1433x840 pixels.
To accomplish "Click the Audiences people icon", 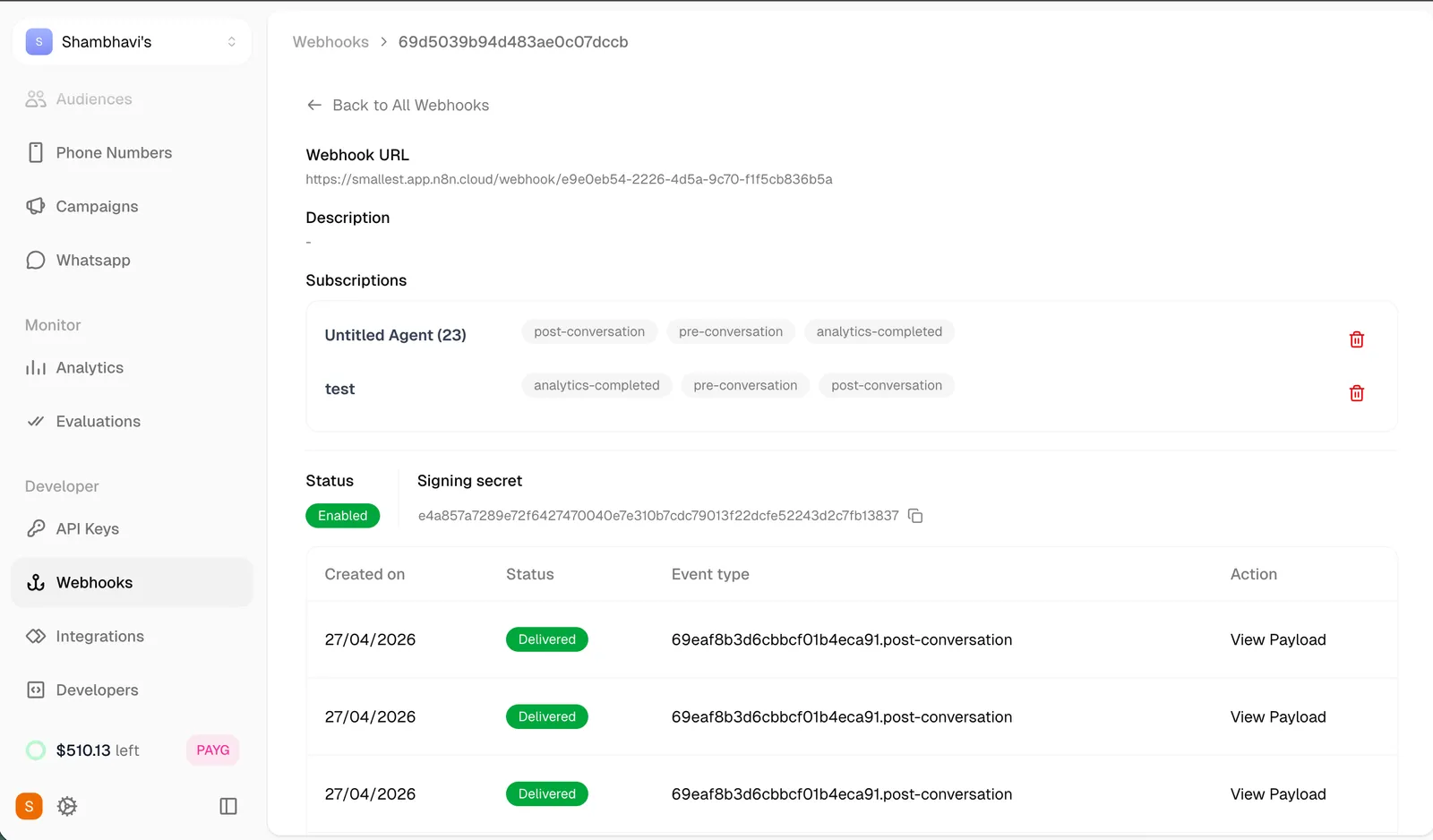I will click(x=36, y=99).
